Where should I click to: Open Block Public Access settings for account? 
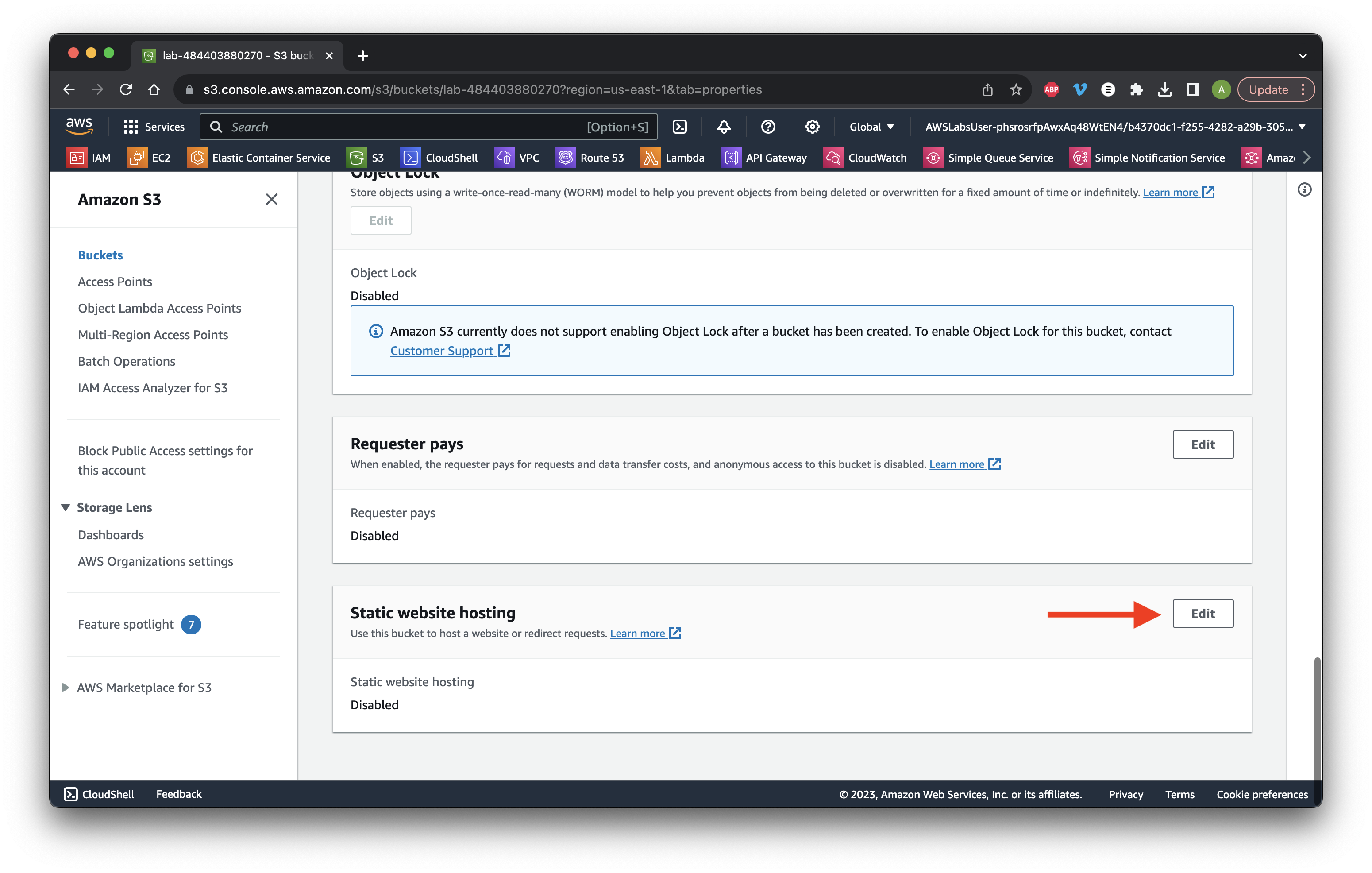[165, 460]
